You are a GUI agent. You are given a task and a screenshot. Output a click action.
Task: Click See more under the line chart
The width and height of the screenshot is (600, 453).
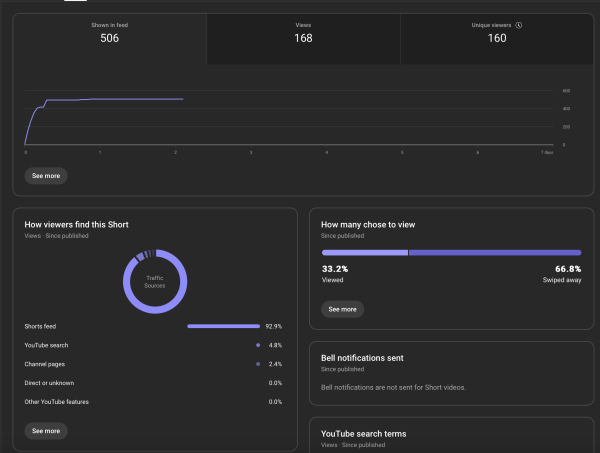pyautogui.click(x=46, y=175)
